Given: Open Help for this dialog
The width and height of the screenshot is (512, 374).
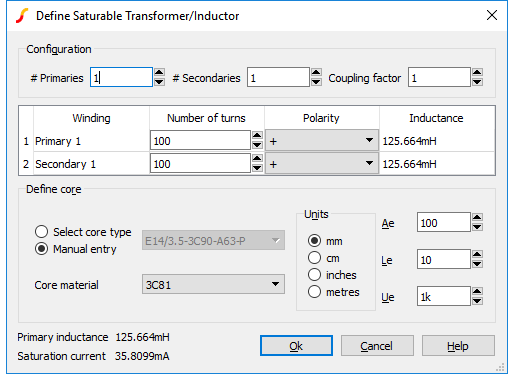Looking at the screenshot, I should click(458, 346).
